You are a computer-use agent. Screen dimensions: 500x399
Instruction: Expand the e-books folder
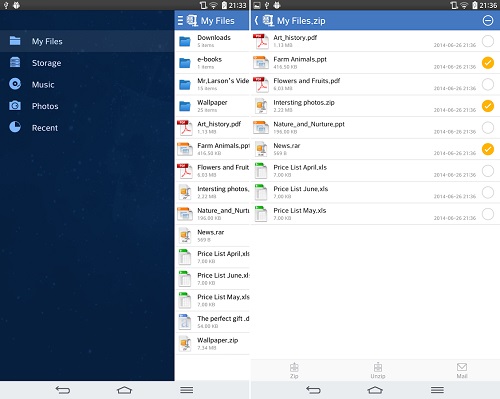point(212,63)
